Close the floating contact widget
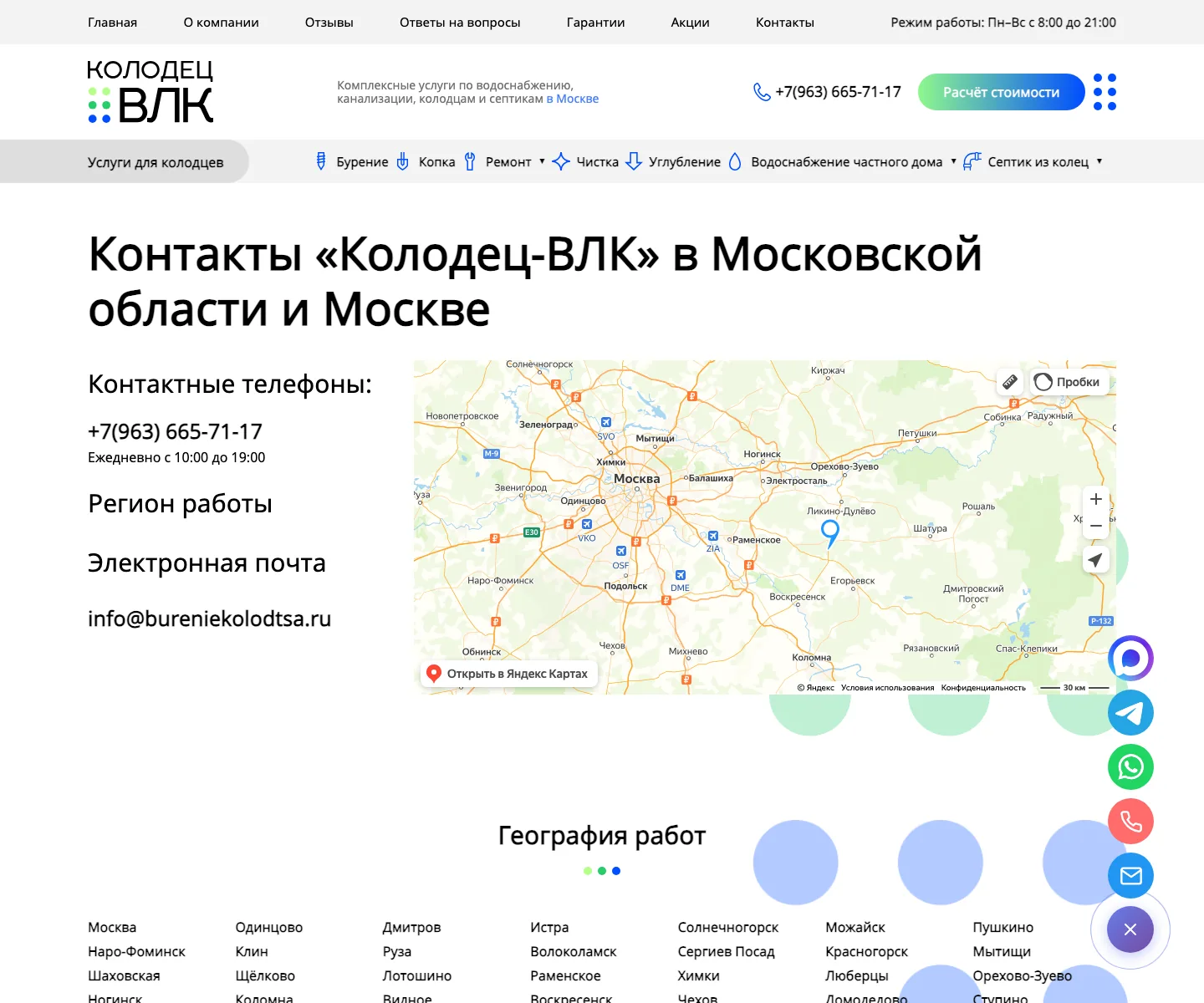 [1130, 929]
